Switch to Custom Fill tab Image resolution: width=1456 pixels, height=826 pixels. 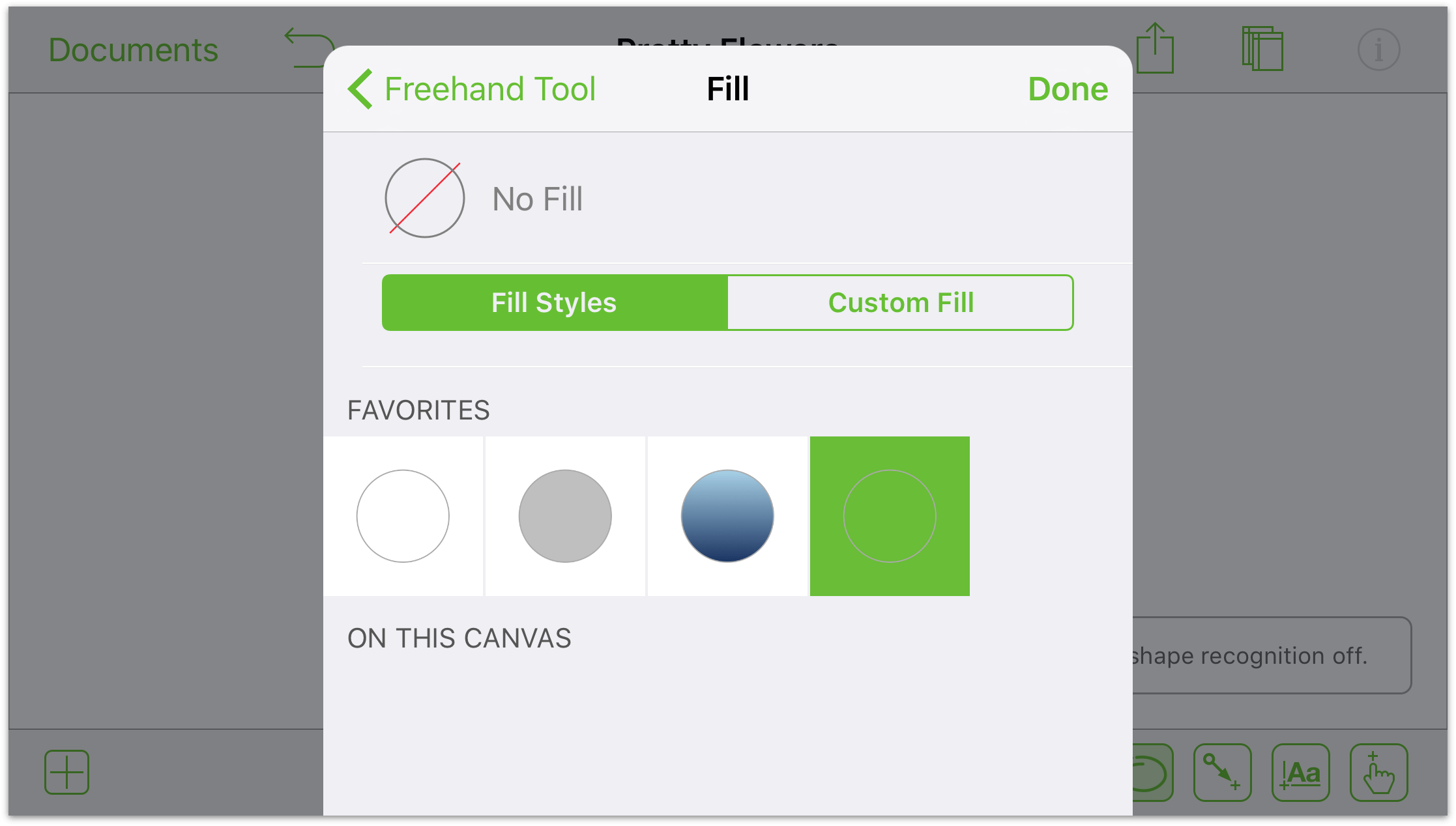coord(898,302)
